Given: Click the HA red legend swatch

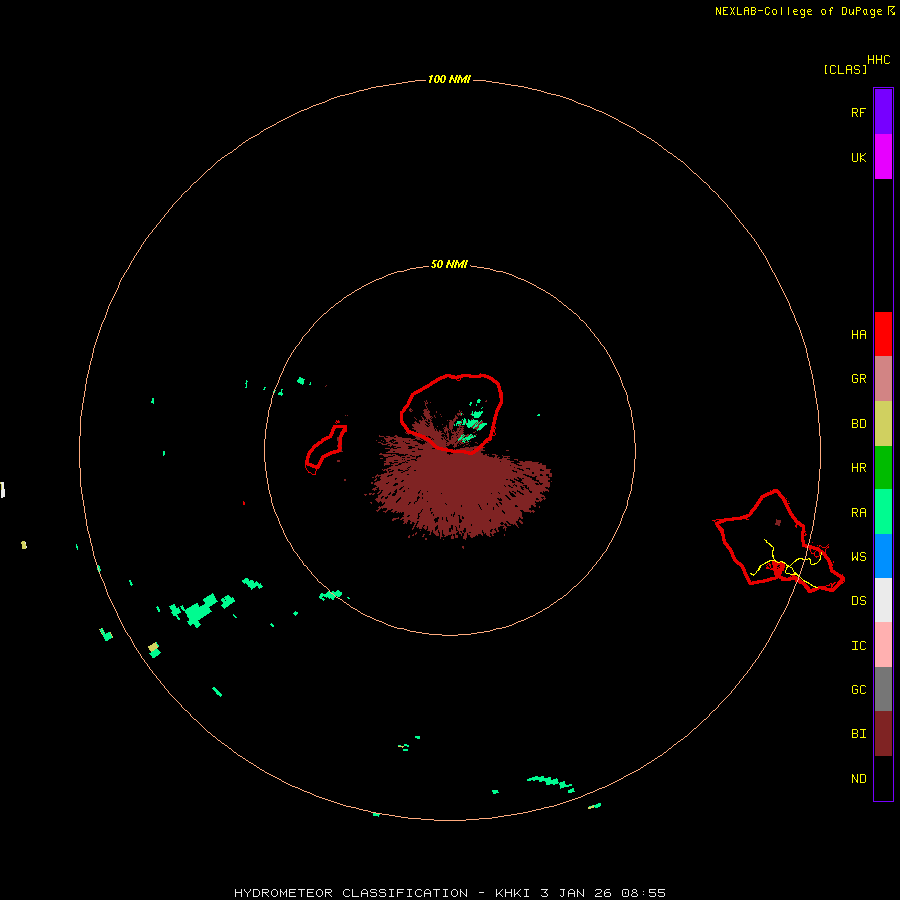Looking at the screenshot, I should tap(883, 334).
